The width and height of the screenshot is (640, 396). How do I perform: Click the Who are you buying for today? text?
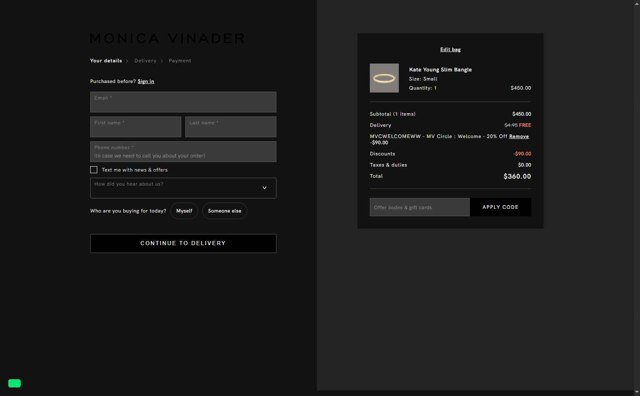(128, 211)
